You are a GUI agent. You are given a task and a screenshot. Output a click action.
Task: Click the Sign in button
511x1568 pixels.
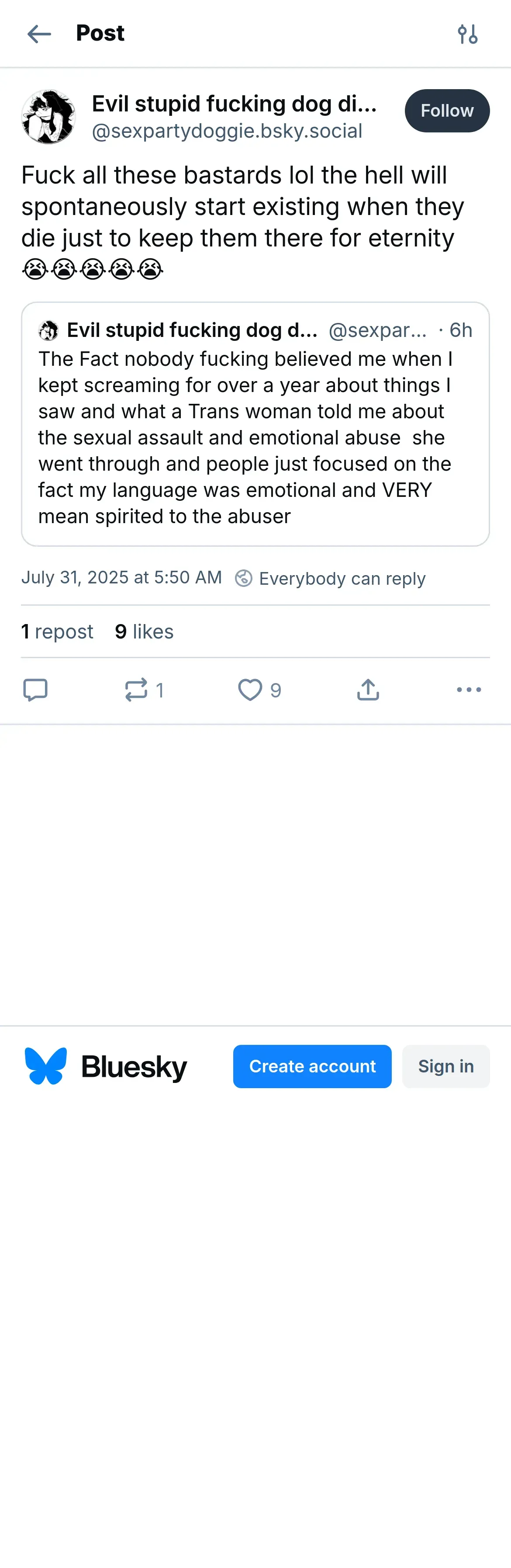[445, 1066]
